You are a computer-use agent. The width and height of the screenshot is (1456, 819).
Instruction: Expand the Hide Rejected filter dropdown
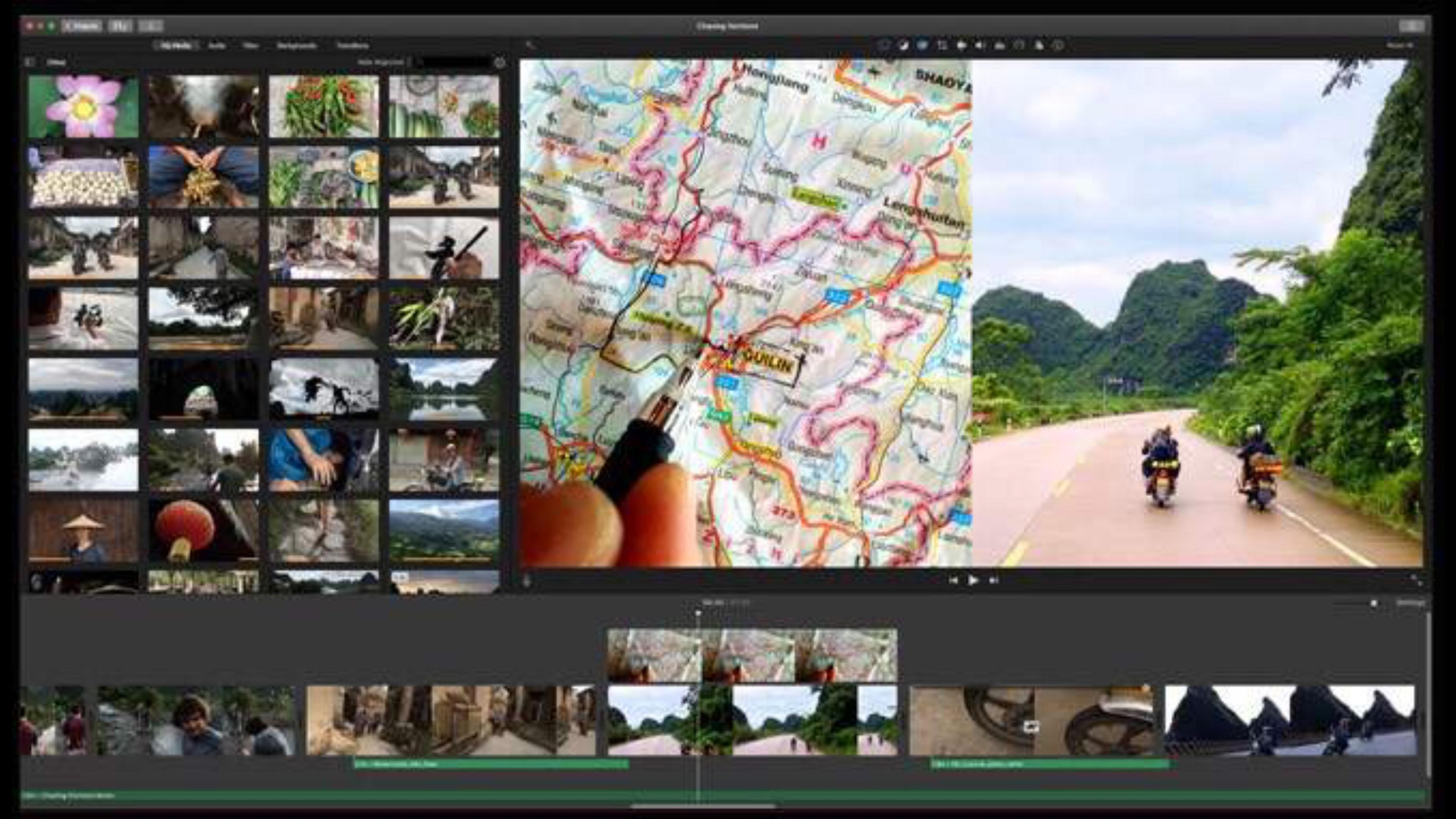coord(384,62)
